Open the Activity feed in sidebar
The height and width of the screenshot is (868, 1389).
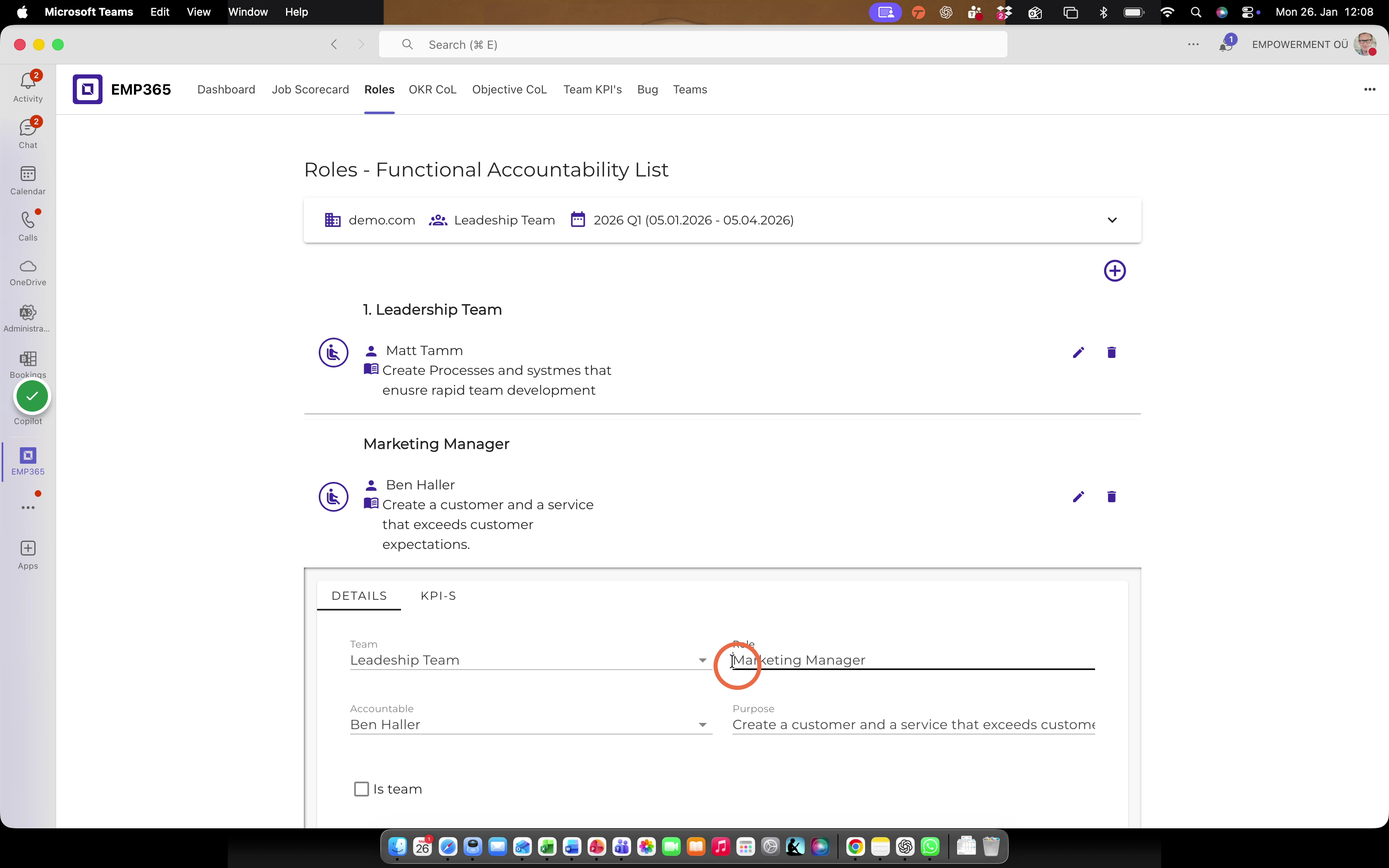[28, 87]
